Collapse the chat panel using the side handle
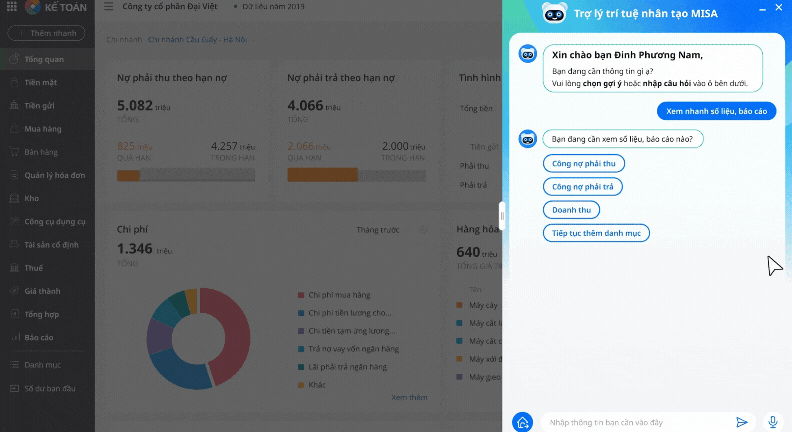 [x=503, y=215]
